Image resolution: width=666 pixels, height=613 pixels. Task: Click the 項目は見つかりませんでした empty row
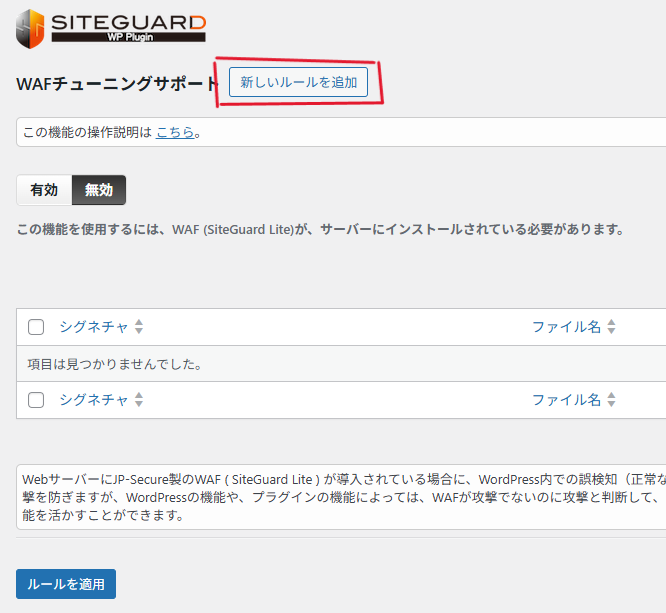pos(115,364)
